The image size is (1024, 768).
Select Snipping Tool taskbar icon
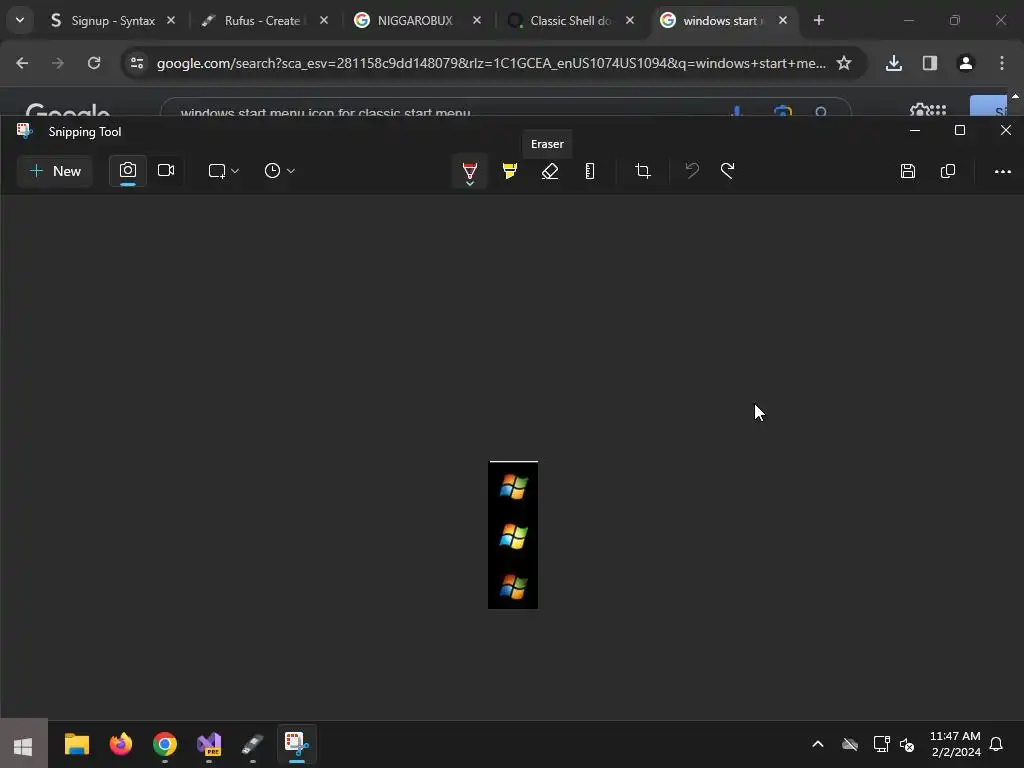297,744
